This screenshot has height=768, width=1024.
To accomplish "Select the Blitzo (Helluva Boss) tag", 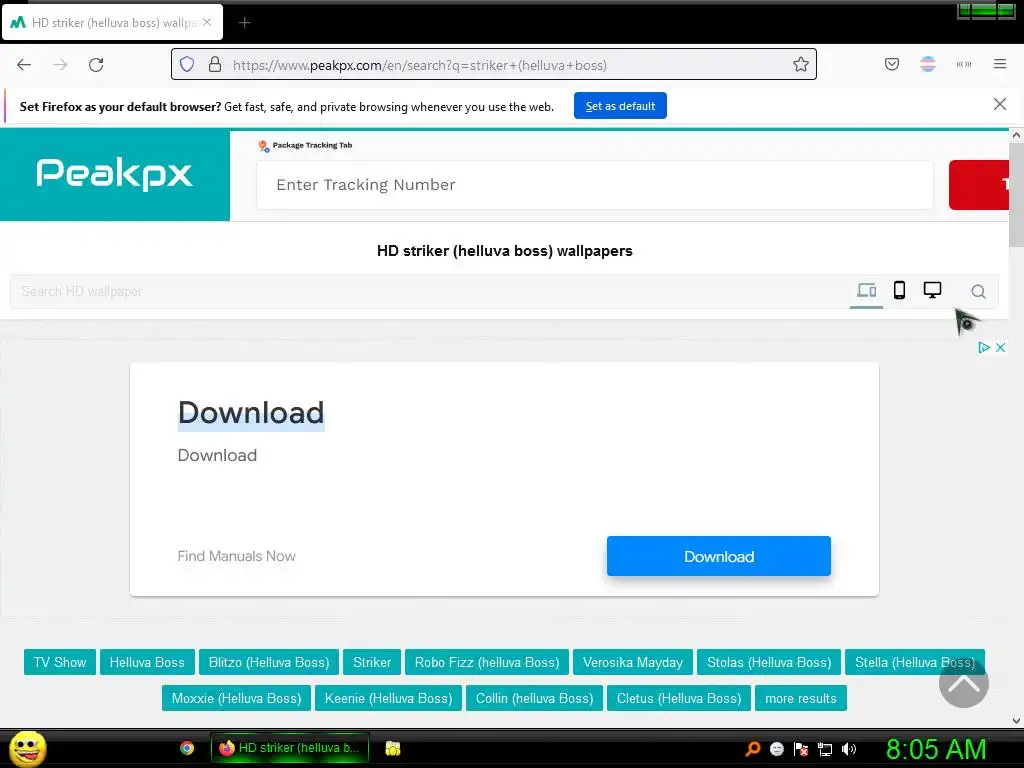I will pyautogui.click(x=269, y=662).
